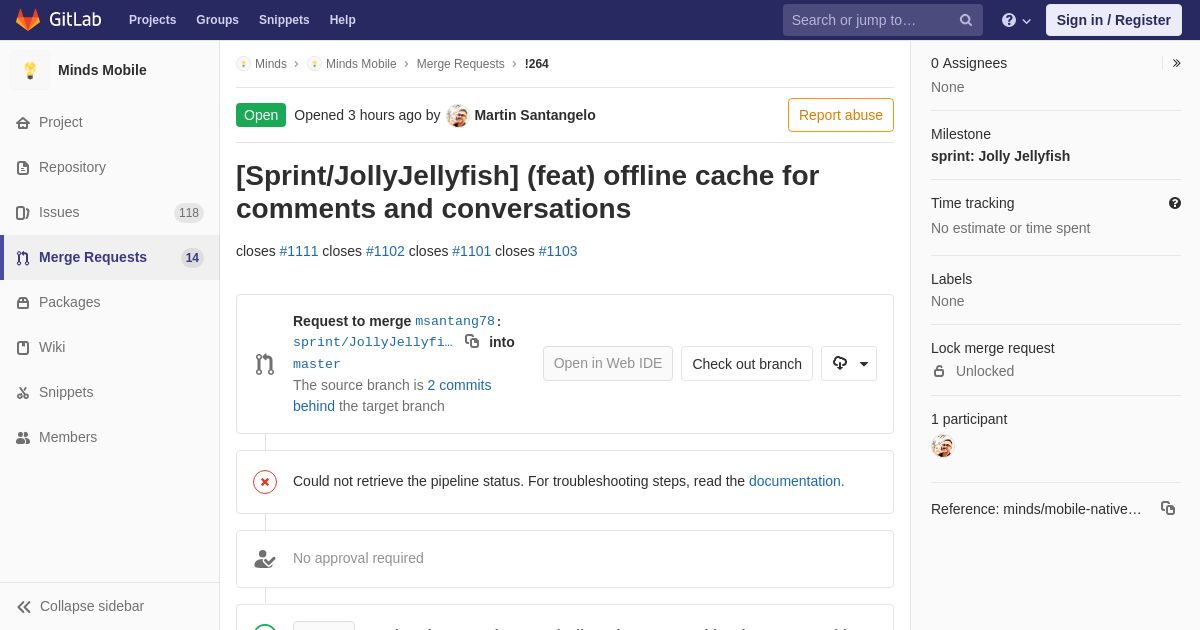Viewport: 1200px width, 630px height.
Task: Open the issue #1111 link
Action: [x=299, y=251]
